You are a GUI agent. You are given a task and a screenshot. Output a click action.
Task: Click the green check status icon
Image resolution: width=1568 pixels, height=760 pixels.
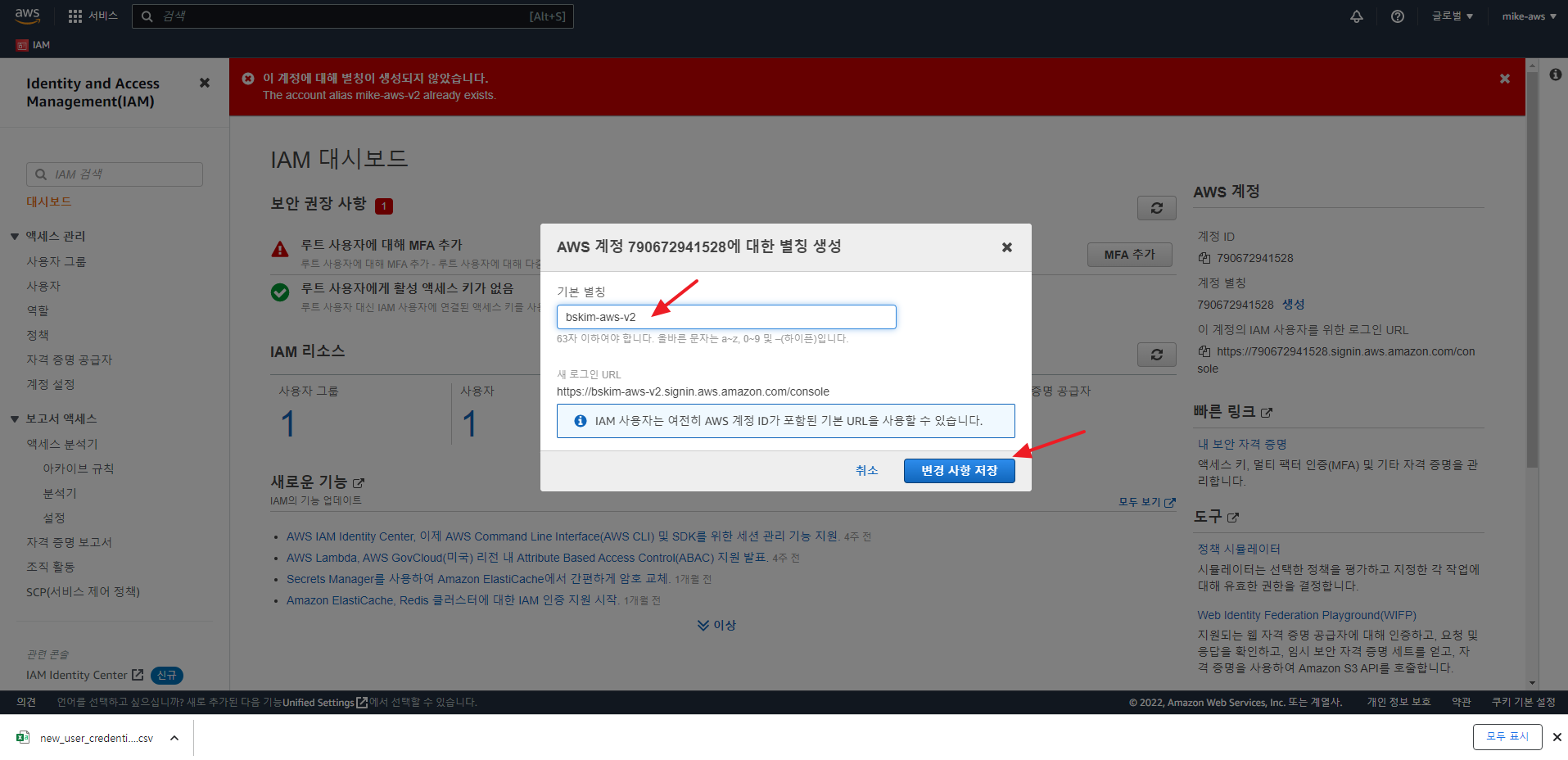click(x=280, y=292)
